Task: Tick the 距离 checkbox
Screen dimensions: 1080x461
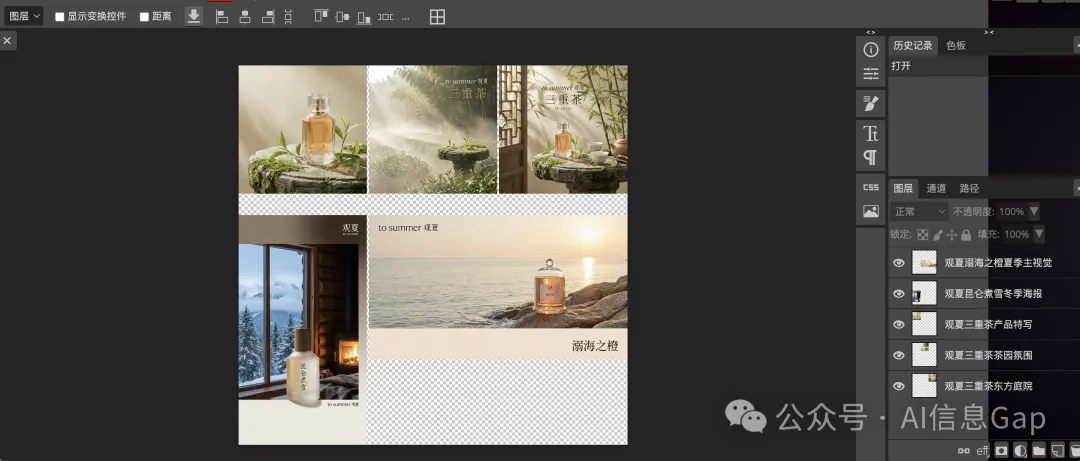Action: click(x=144, y=17)
